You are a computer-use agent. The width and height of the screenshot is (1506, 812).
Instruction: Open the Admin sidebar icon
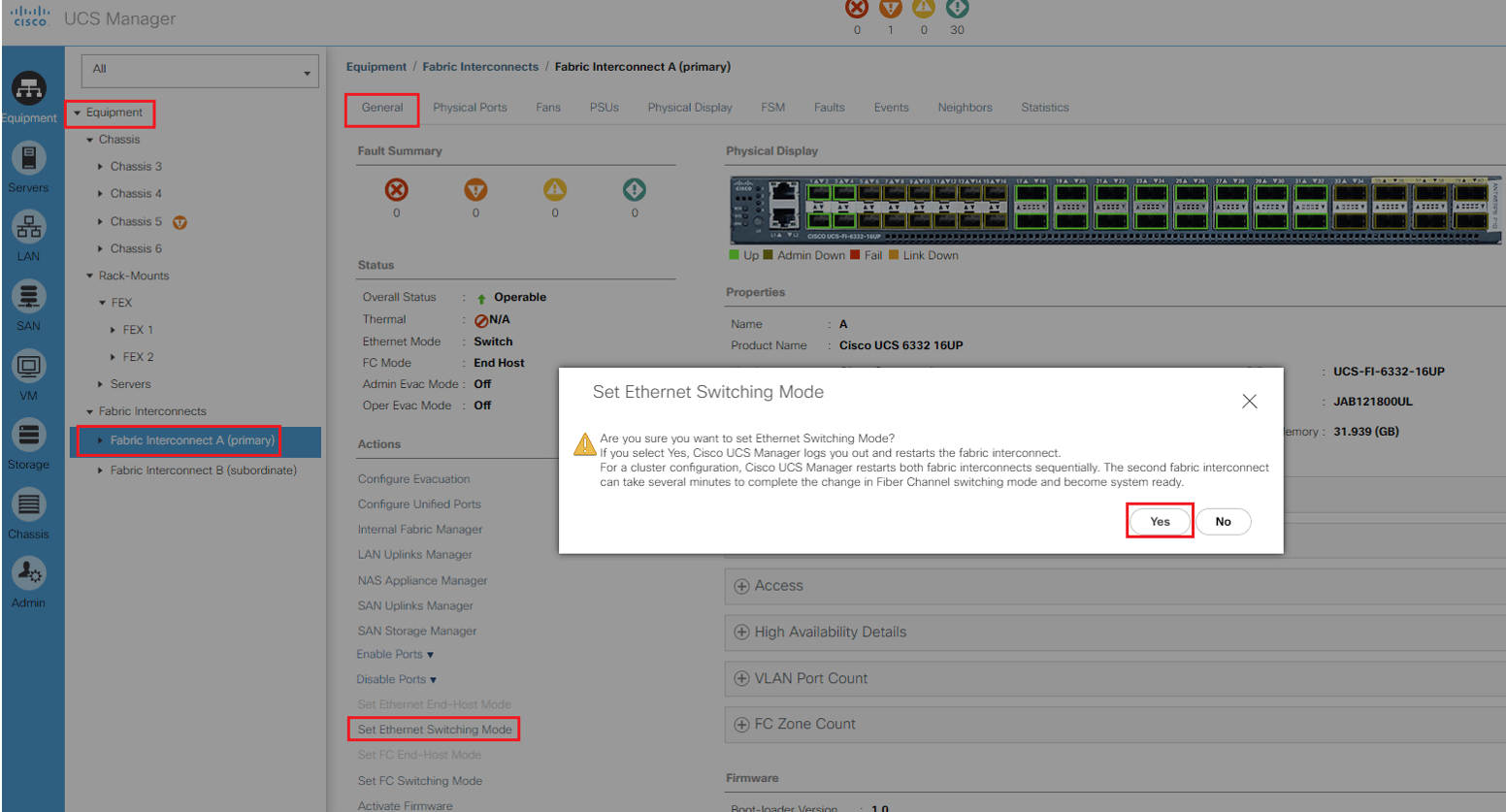[x=29, y=573]
